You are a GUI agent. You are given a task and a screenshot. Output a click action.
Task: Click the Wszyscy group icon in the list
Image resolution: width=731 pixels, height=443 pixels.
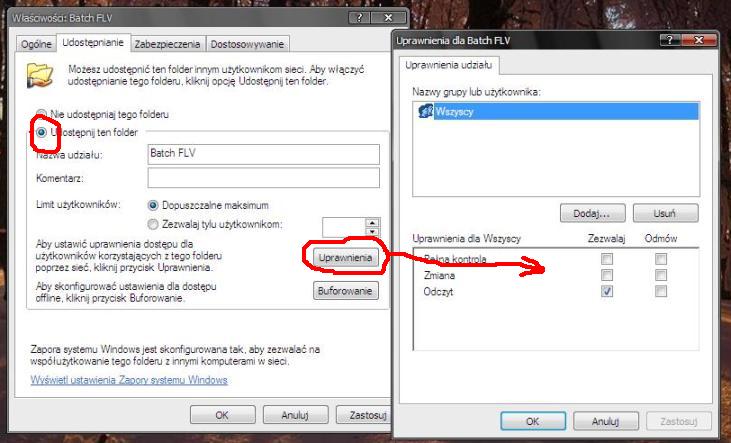(x=425, y=111)
